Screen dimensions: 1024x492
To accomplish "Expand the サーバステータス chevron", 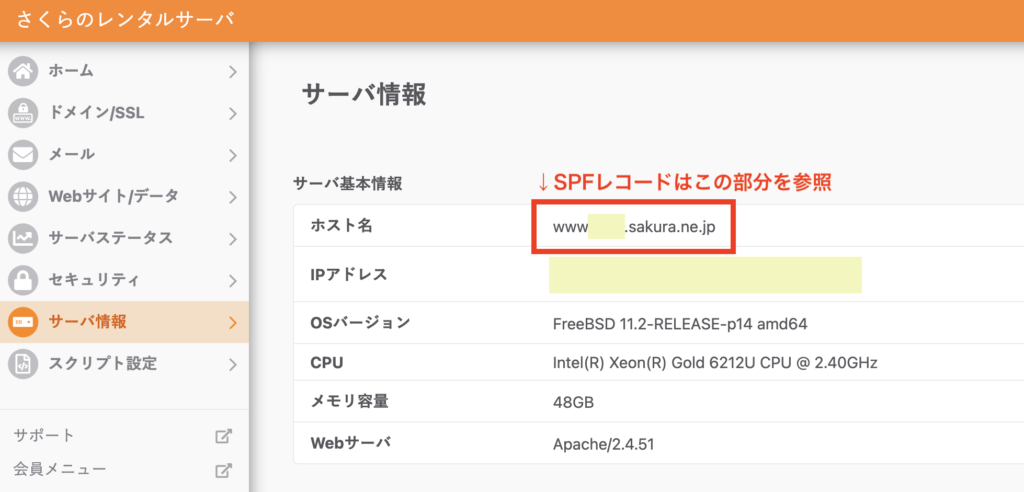I will [x=232, y=238].
